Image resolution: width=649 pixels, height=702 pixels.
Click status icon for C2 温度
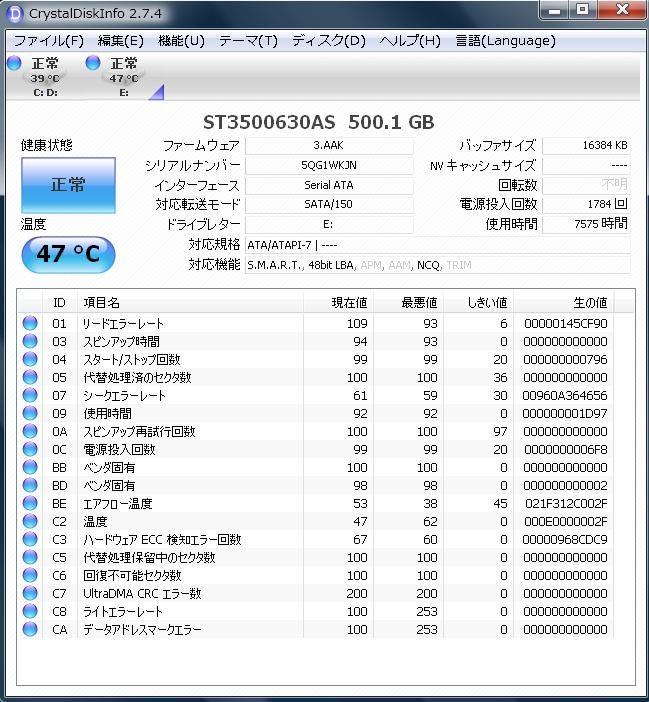coord(30,521)
